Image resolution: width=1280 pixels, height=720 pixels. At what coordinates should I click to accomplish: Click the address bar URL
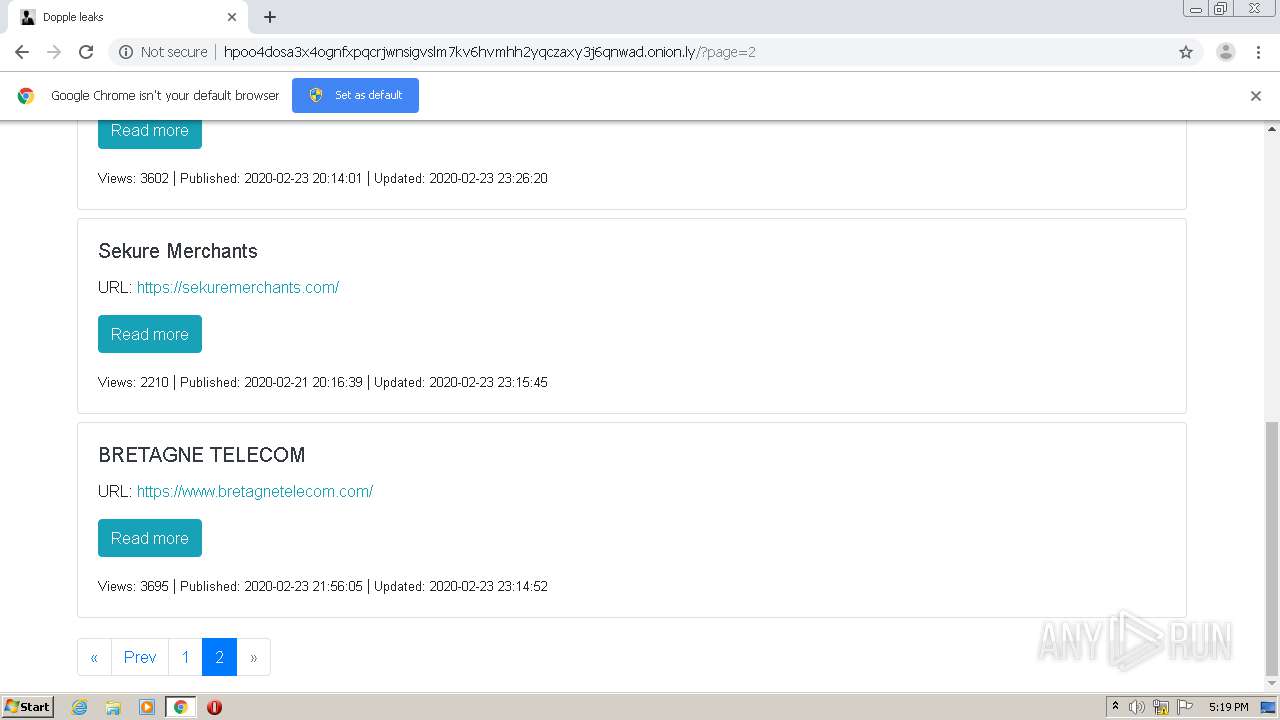489,52
